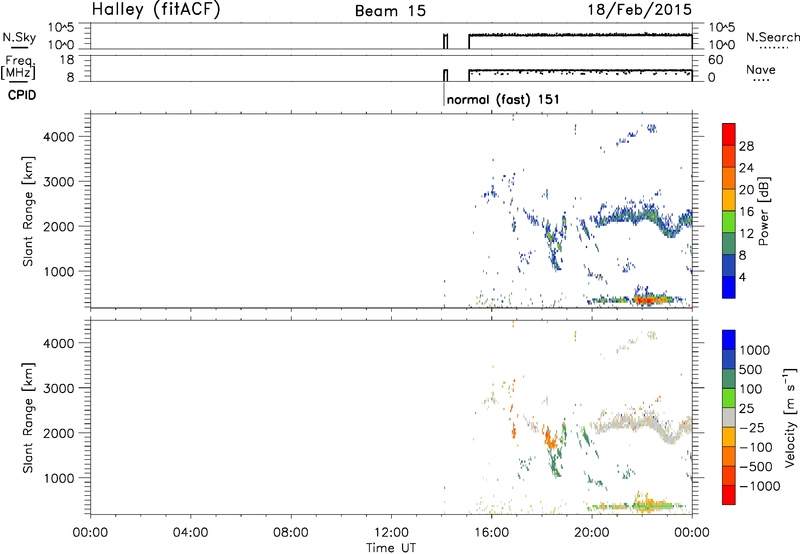Click the red bottom of Velocity color bar
Screen dimensions: 800x554
tap(729, 495)
